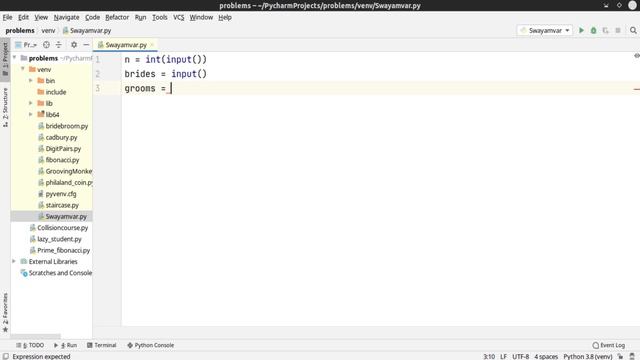
Task: Open the View menu
Action: 41,17
